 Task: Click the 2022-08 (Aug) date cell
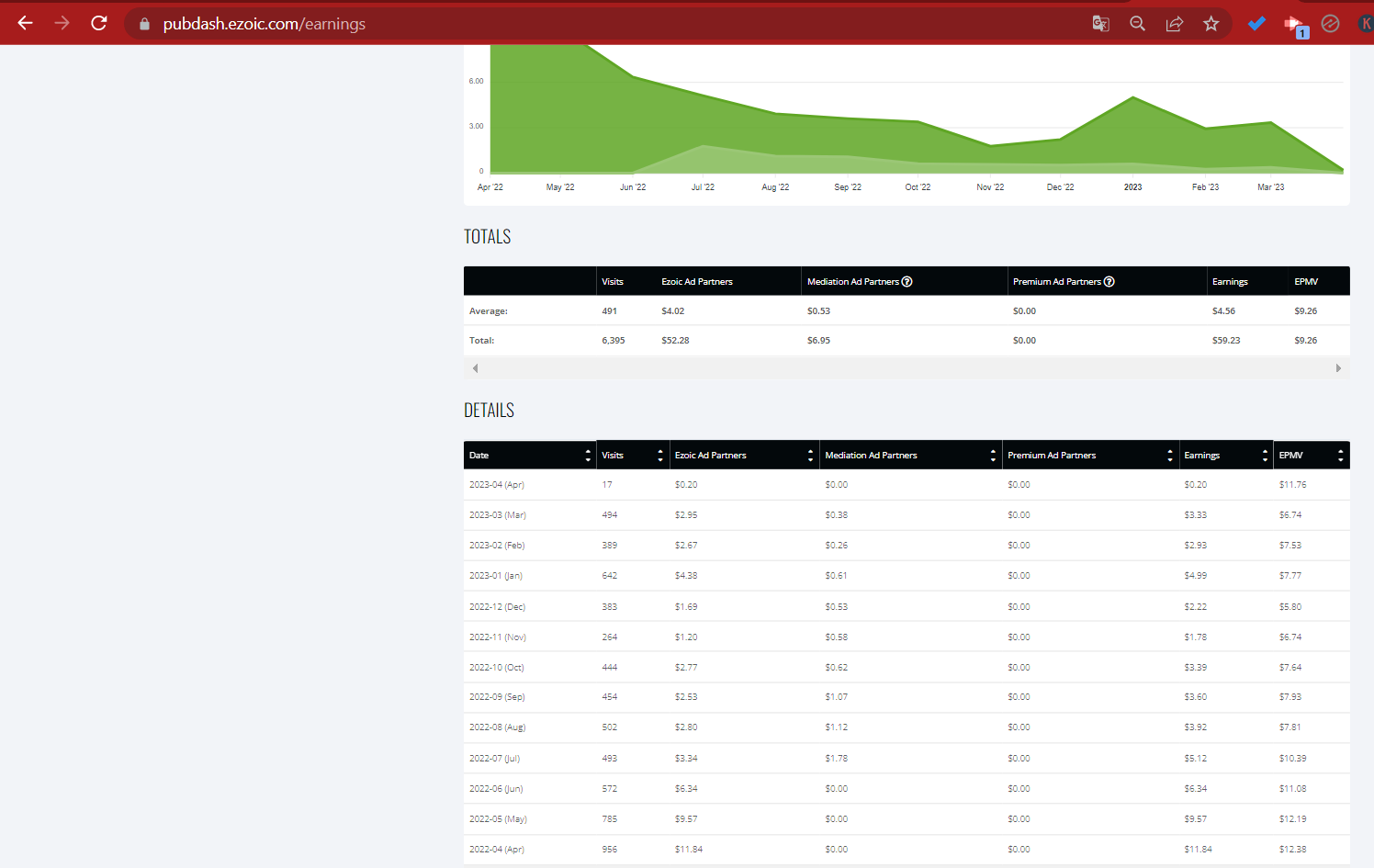497,727
